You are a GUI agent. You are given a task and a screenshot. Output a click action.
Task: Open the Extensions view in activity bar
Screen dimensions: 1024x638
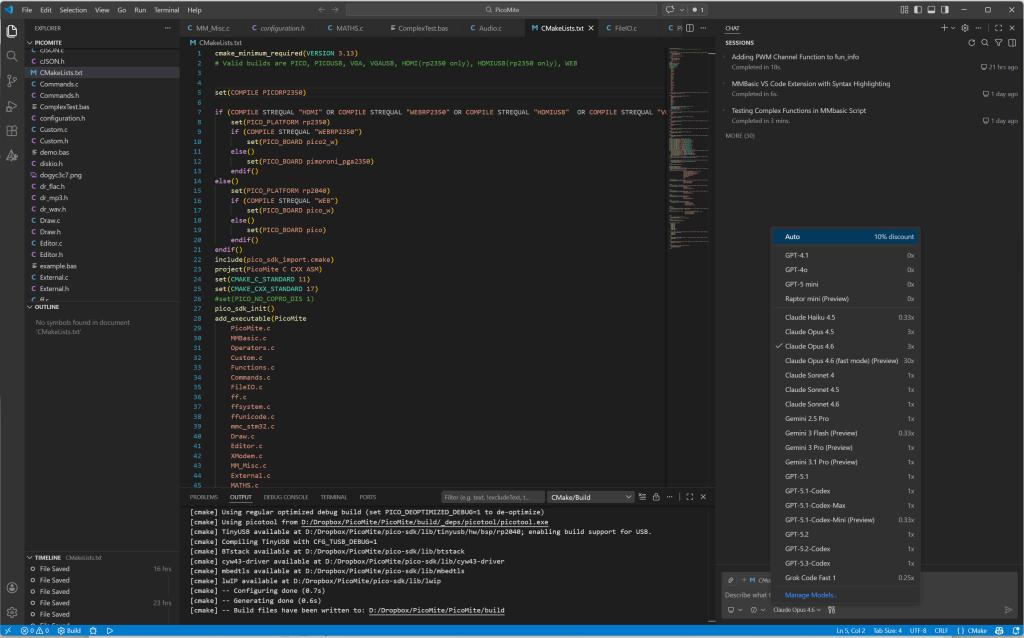point(12,131)
